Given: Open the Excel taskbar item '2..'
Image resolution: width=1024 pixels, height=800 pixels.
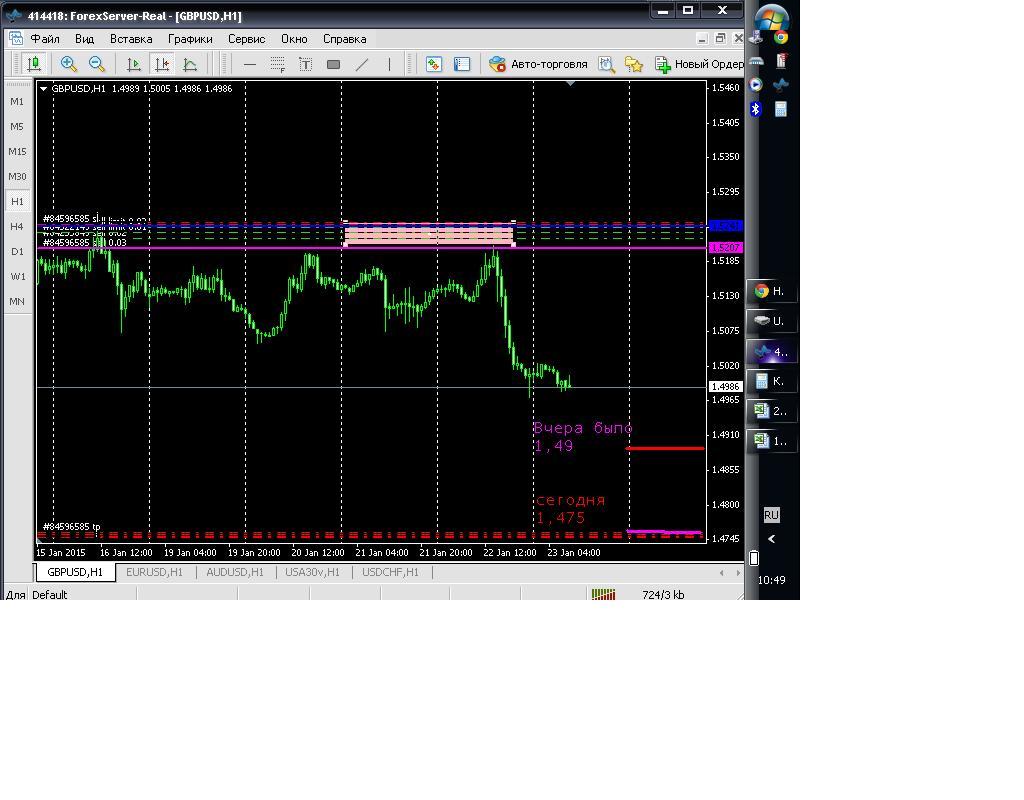Looking at the screenshot, I should (771, 411).
